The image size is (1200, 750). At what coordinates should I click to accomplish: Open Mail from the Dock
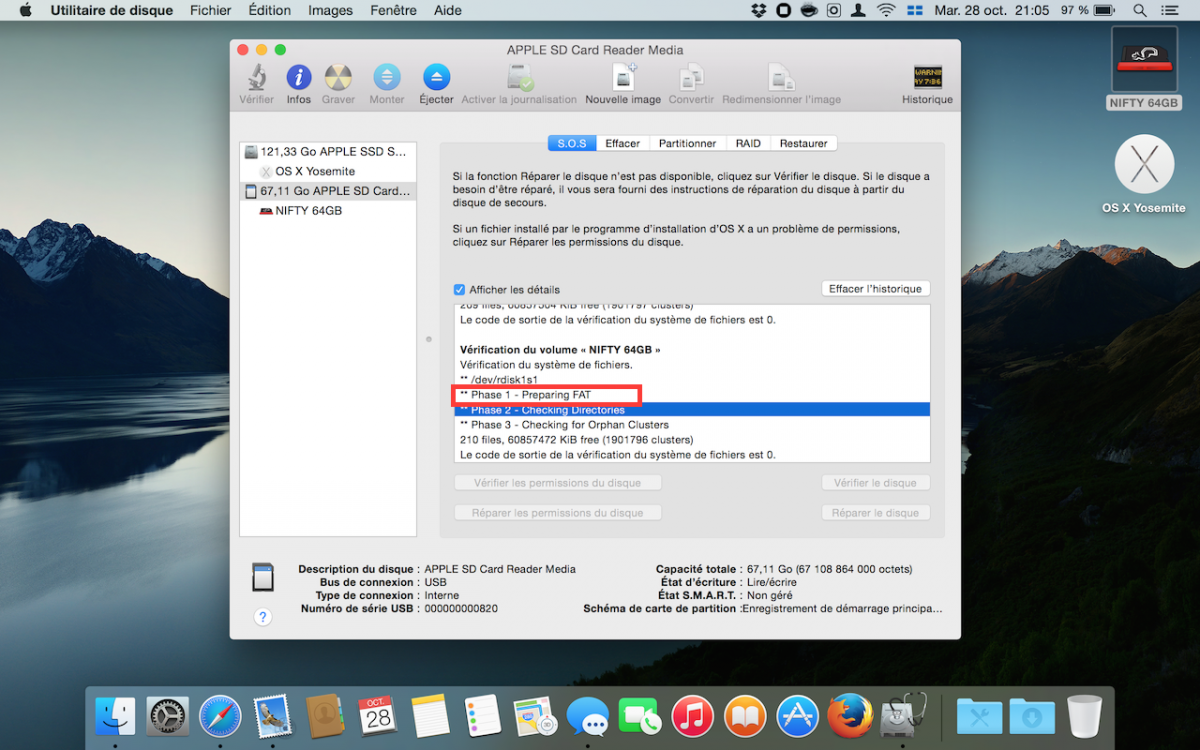[x=272, y=716]
